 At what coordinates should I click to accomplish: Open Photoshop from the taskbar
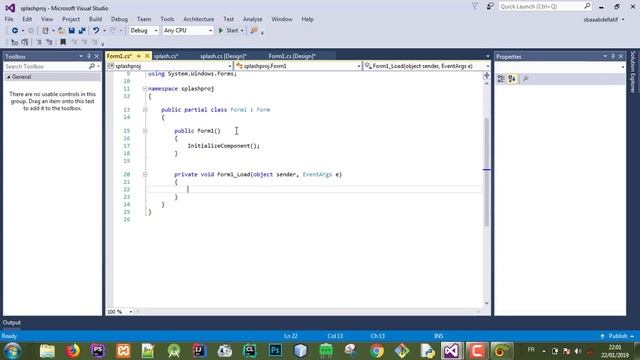[x=276, y=351]
